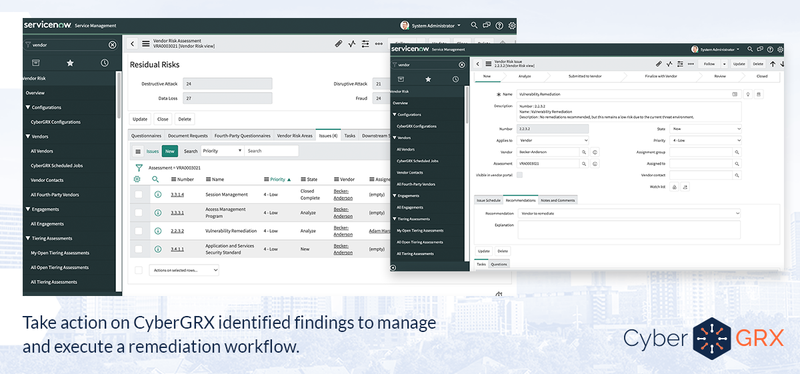800x374 pixels.
Task: Tick the select-all checkbox beside Actions on selected rows
Action: tap(138, 270)
